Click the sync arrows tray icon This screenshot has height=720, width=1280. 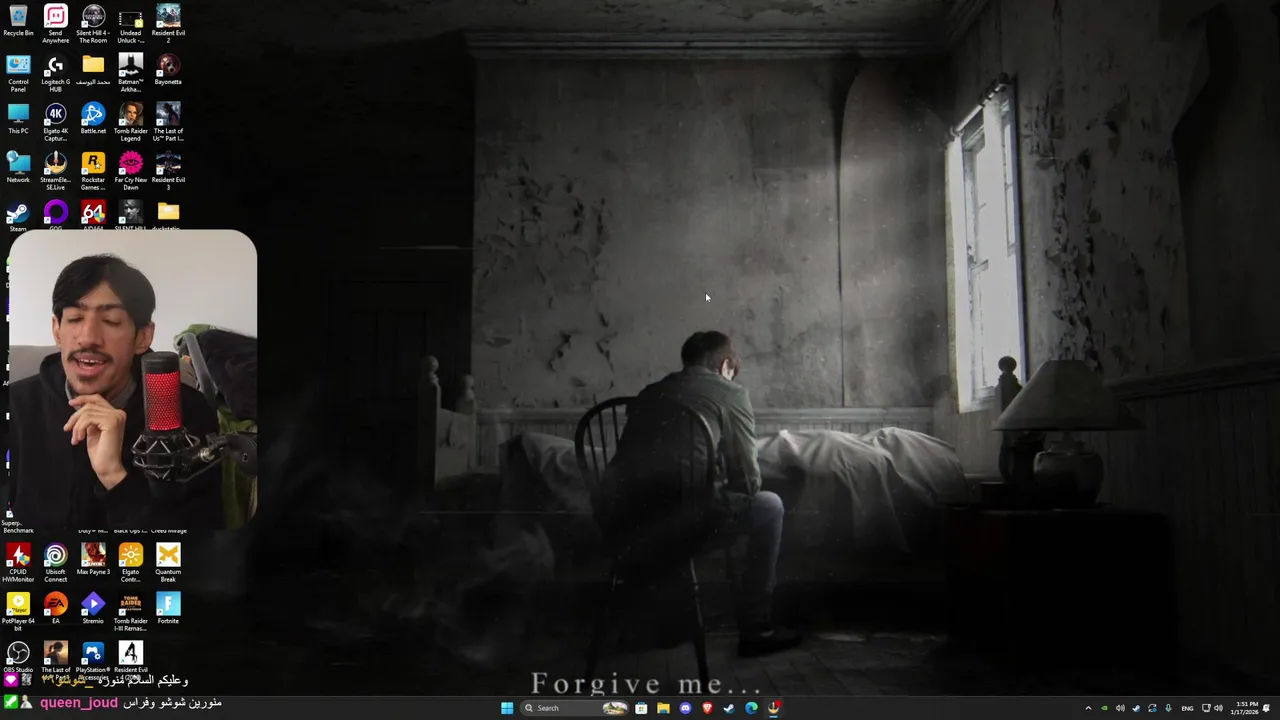pos(1152,708)
